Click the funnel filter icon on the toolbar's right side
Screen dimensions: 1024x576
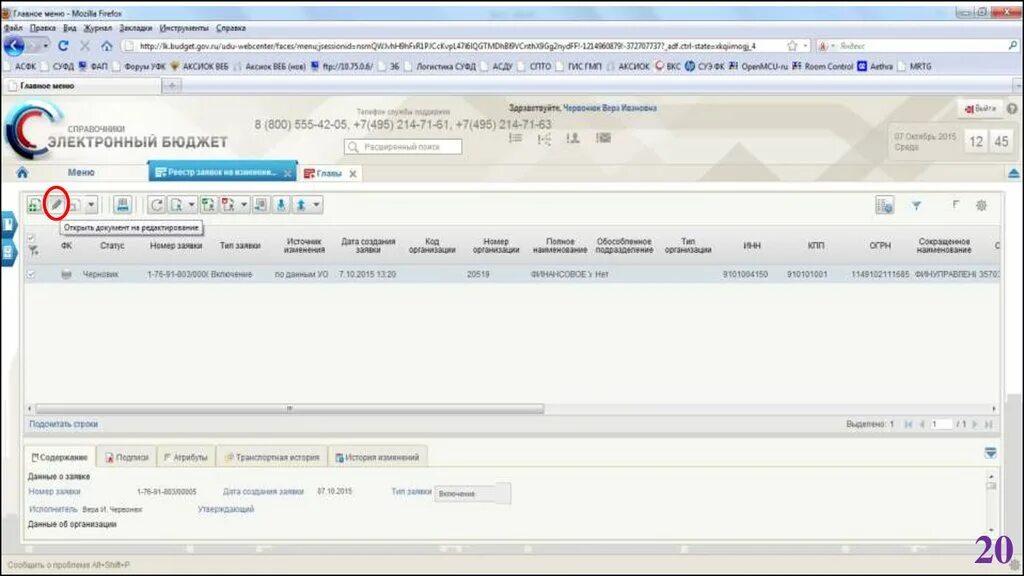click(916, 206)
